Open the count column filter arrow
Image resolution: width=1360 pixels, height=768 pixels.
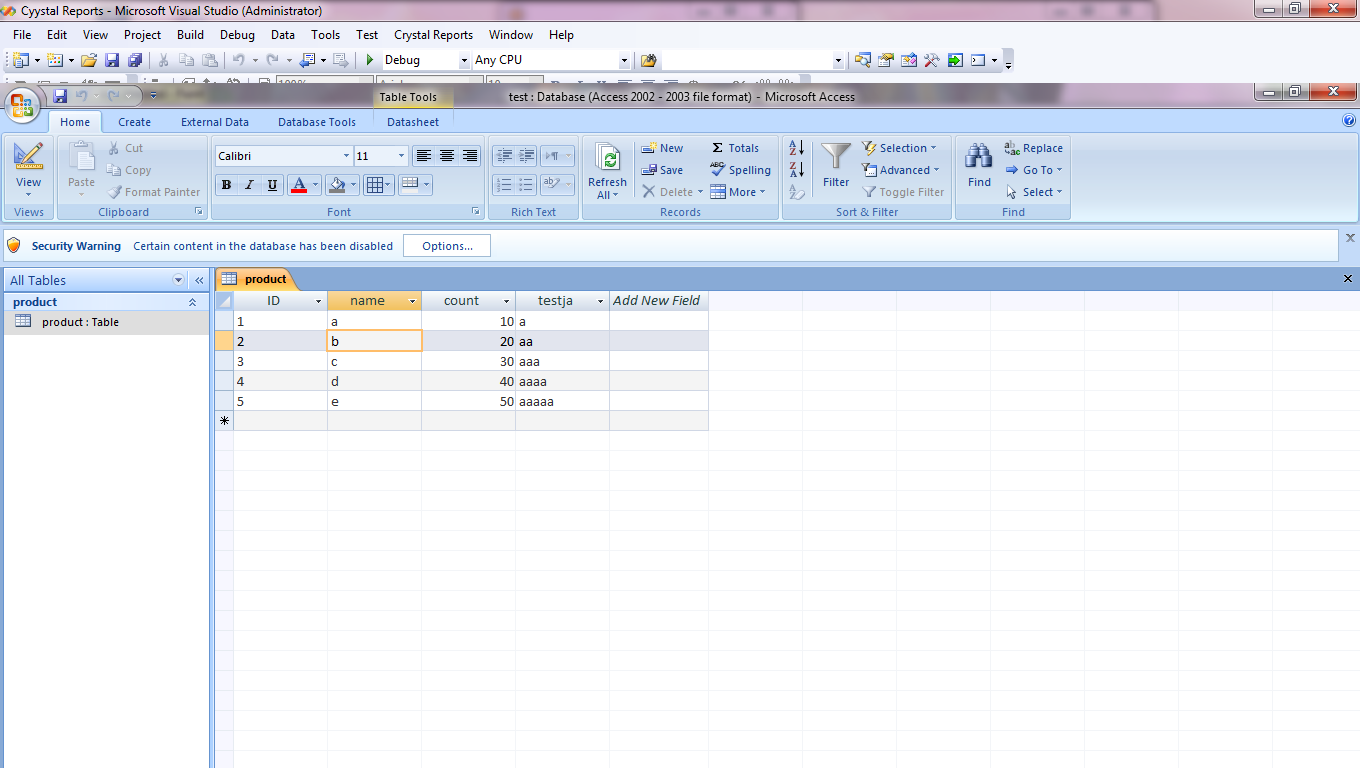coord(506,301)
